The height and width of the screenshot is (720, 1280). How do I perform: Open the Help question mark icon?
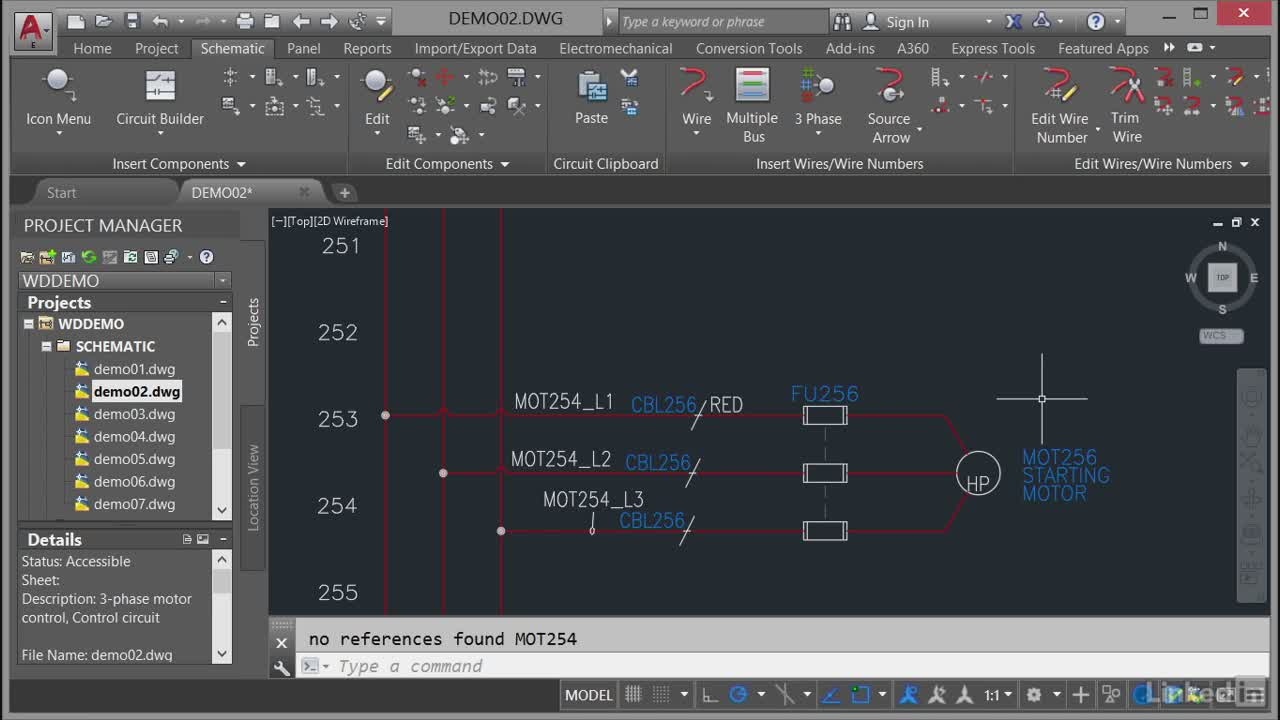(1096, 21)
